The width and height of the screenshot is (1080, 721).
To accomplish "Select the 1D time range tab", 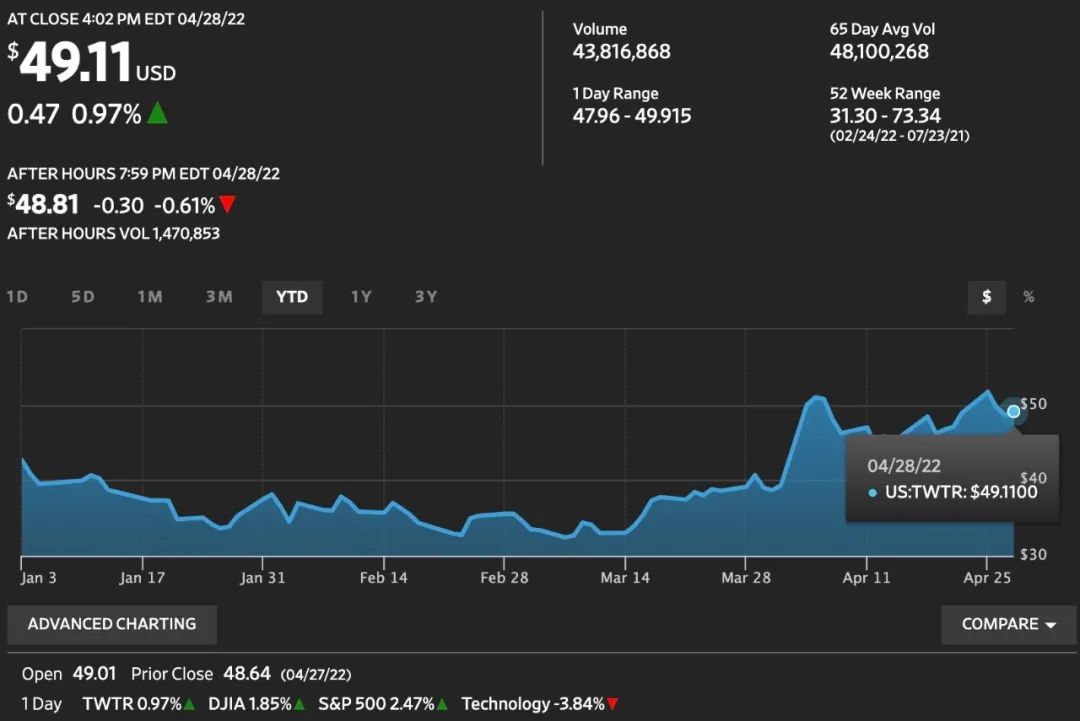I will click(x=17, y=297).
